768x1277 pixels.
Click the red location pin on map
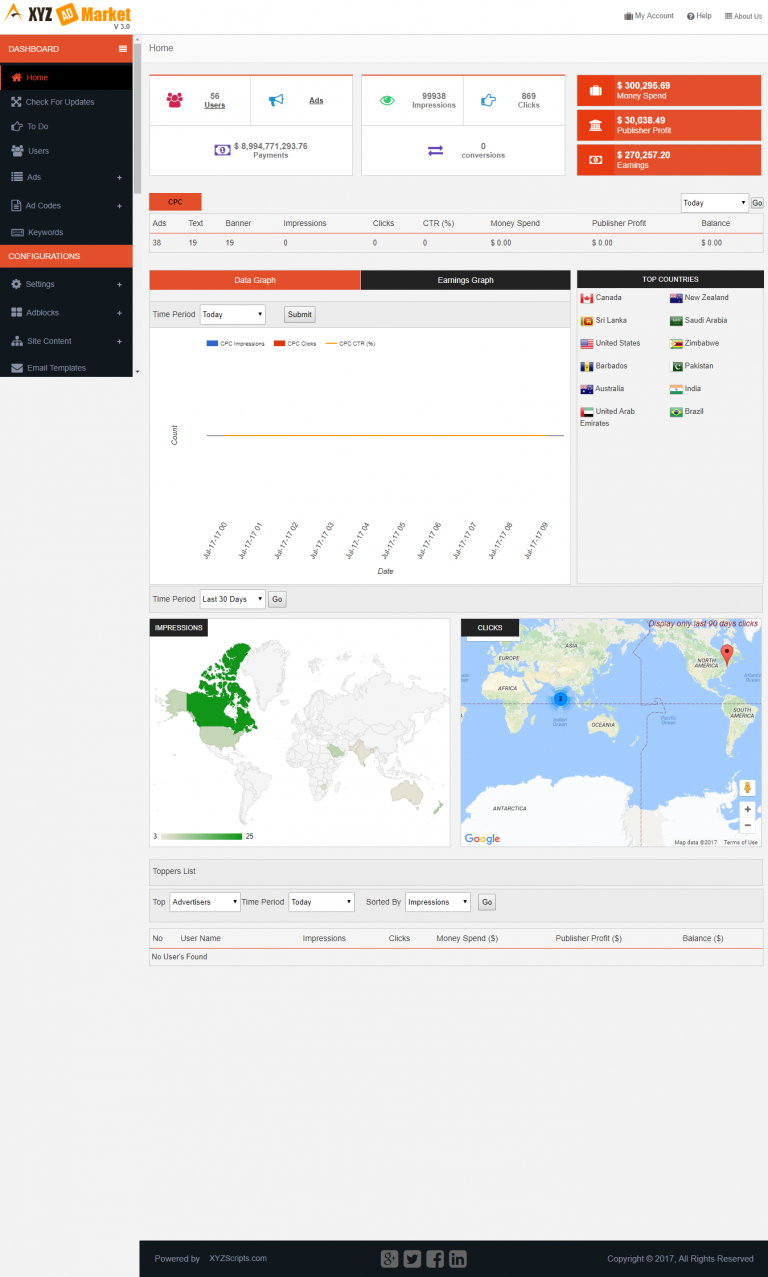pyautogui.click(x=727, y=654)
